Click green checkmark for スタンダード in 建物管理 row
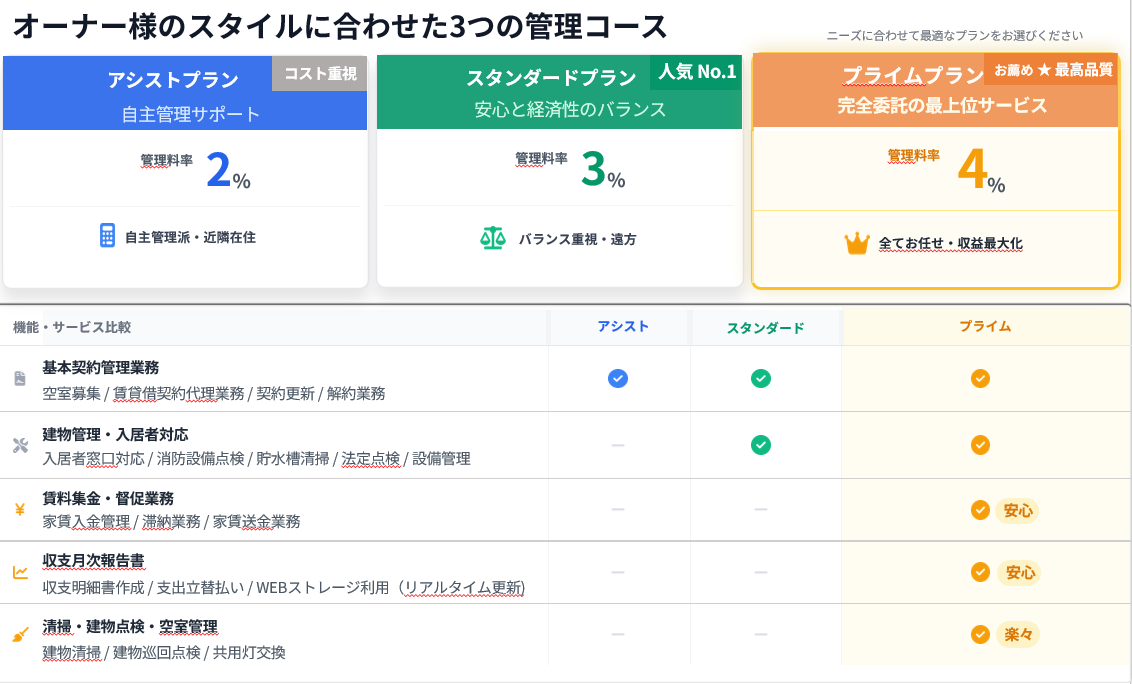This screenshot has height=684, width=1132. click(x=761, y=445)
